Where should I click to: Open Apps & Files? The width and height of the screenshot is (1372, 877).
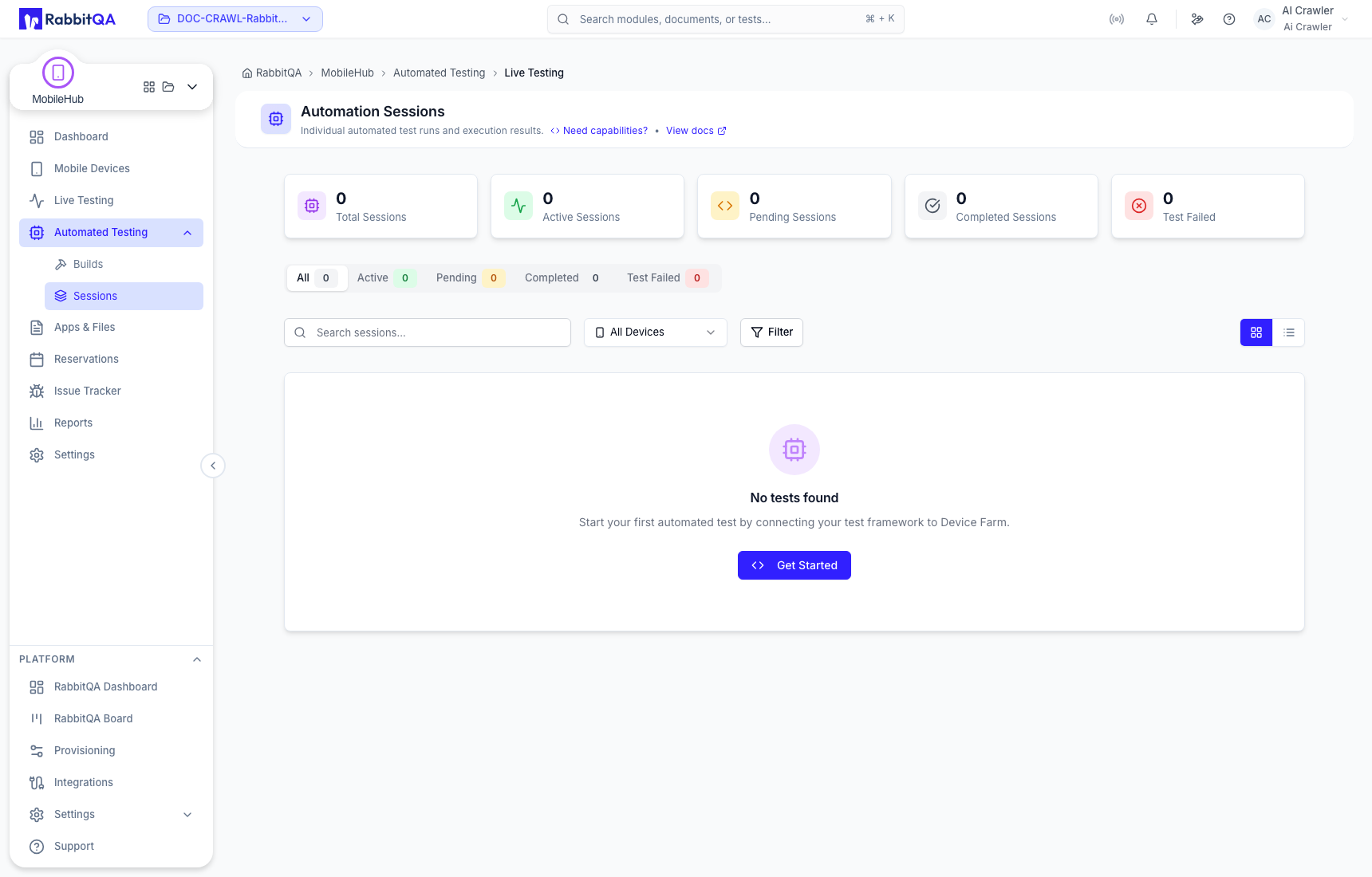tap(111, 328)
